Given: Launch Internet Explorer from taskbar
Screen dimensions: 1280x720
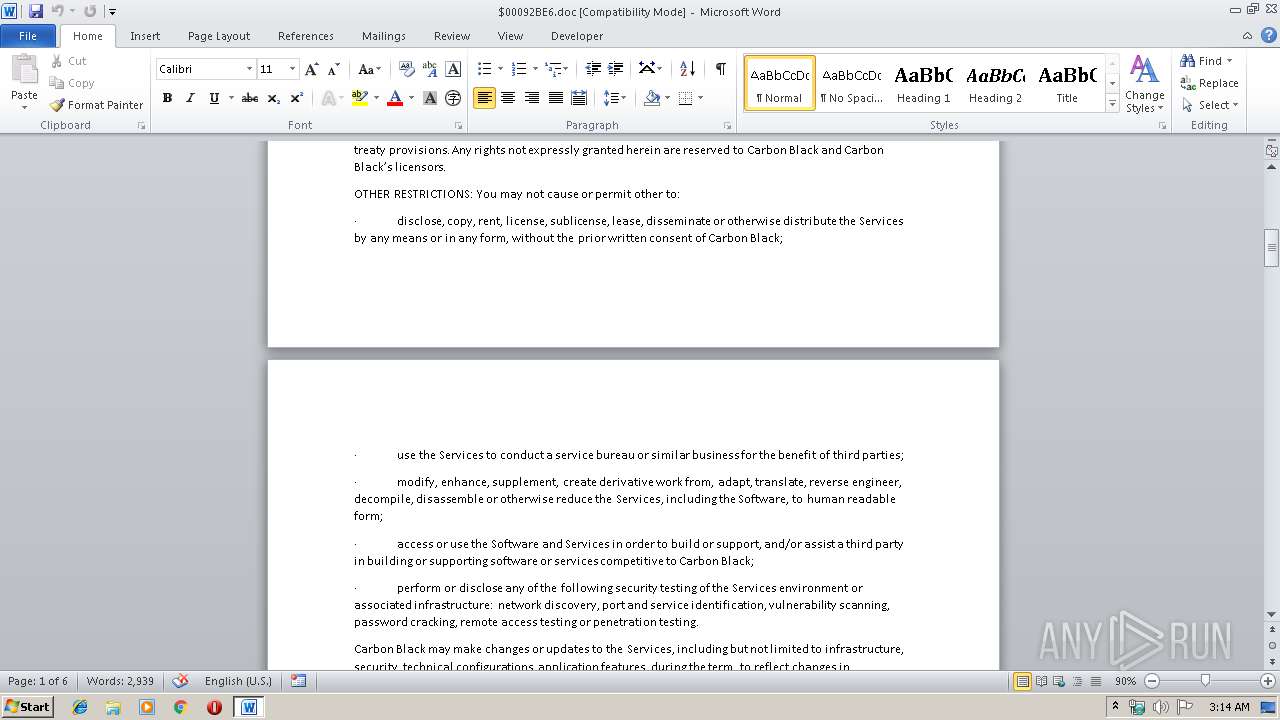Looking at the screenshot, I should [80, 707].
